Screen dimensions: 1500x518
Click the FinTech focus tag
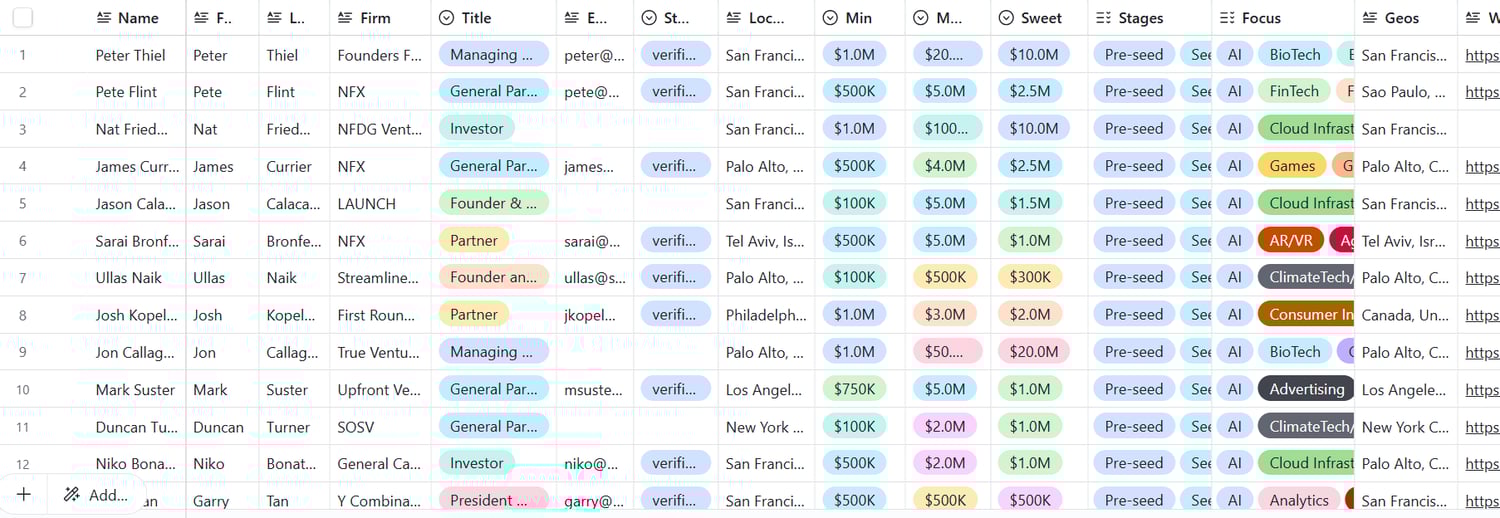point(1295,91)
